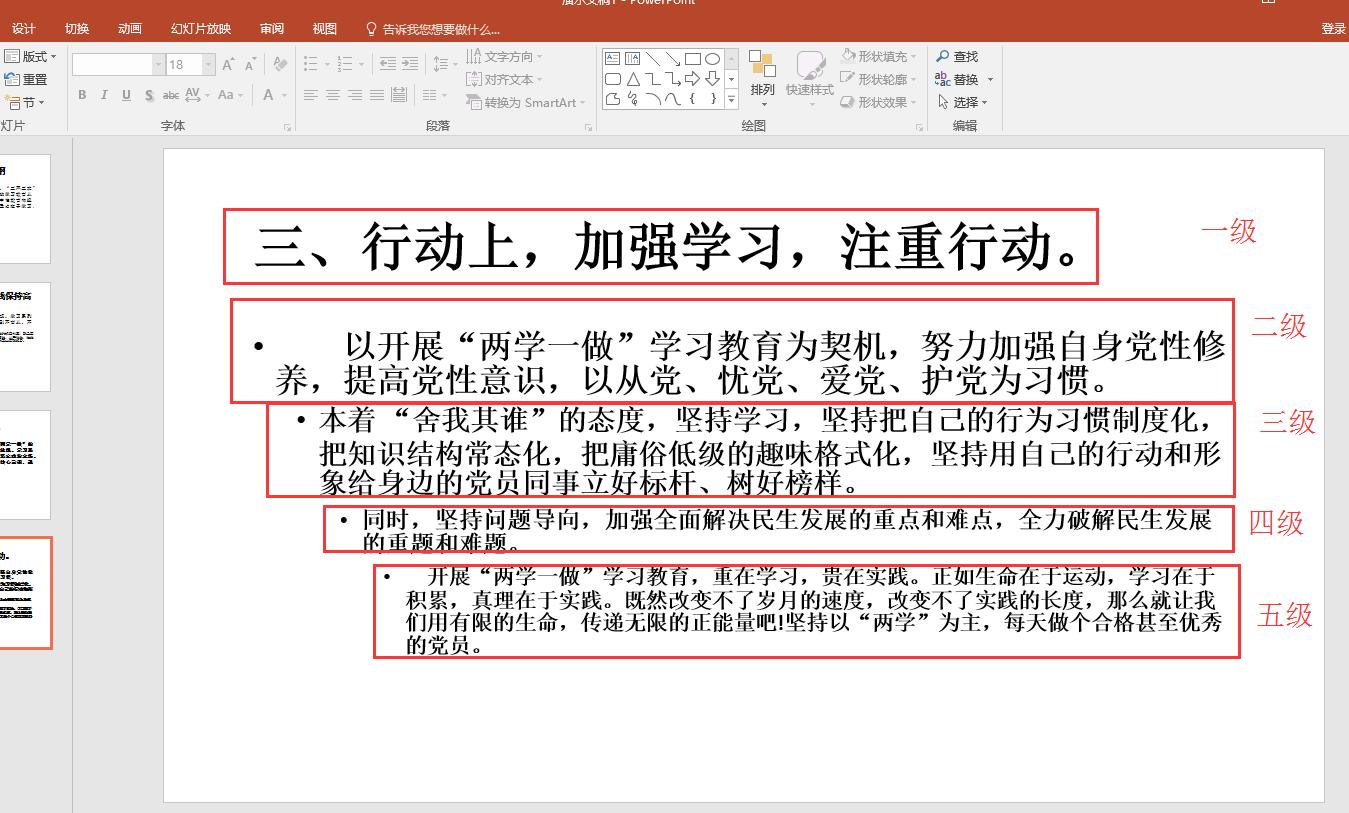1349x813 pixels.
Task: Switch to the 审阅 ribbon tab
Action: click(x=269, y=28)
